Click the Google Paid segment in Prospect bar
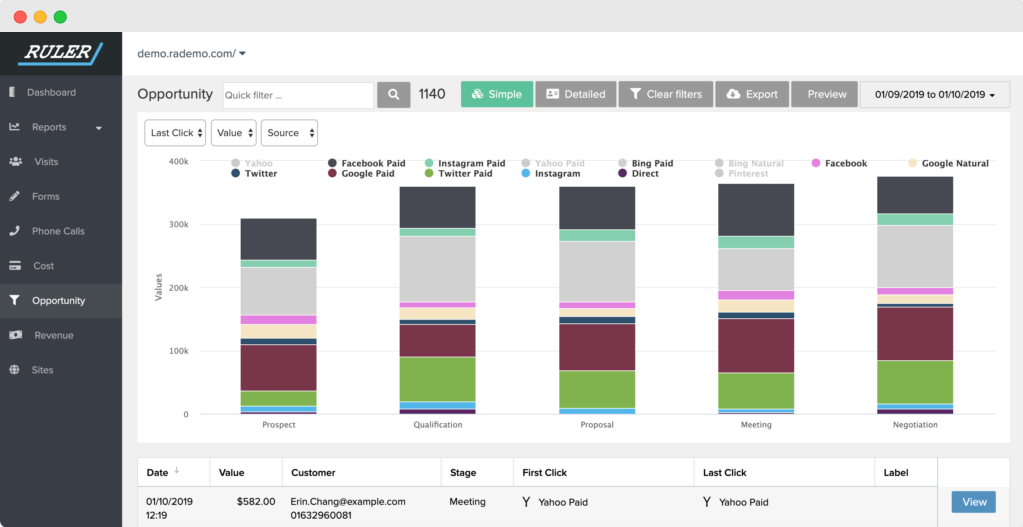The height and width of the screenshot is (527, 1023). click(278, 367)
